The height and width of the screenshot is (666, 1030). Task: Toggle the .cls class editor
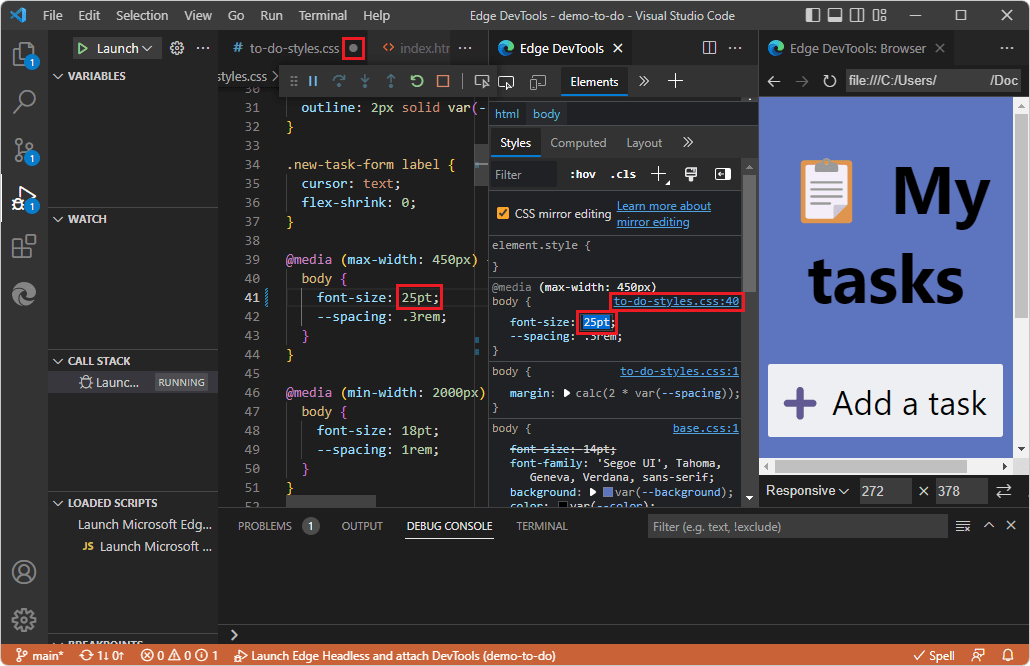point(622,173)
